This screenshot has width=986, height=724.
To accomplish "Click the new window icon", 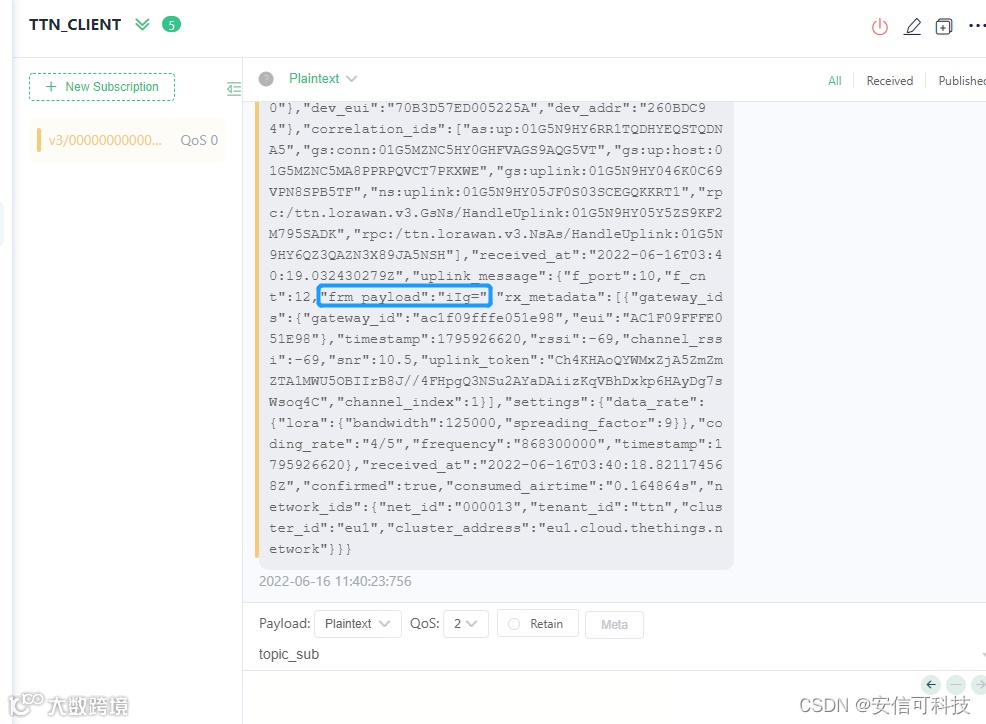I will 944,26.
